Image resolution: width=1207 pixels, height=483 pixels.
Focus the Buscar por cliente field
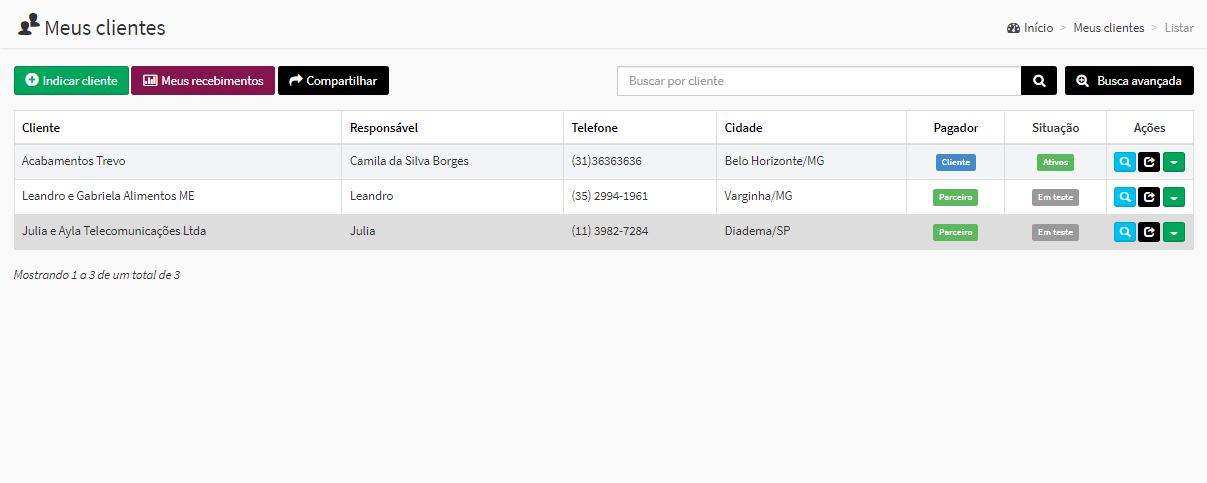point(818,81)
